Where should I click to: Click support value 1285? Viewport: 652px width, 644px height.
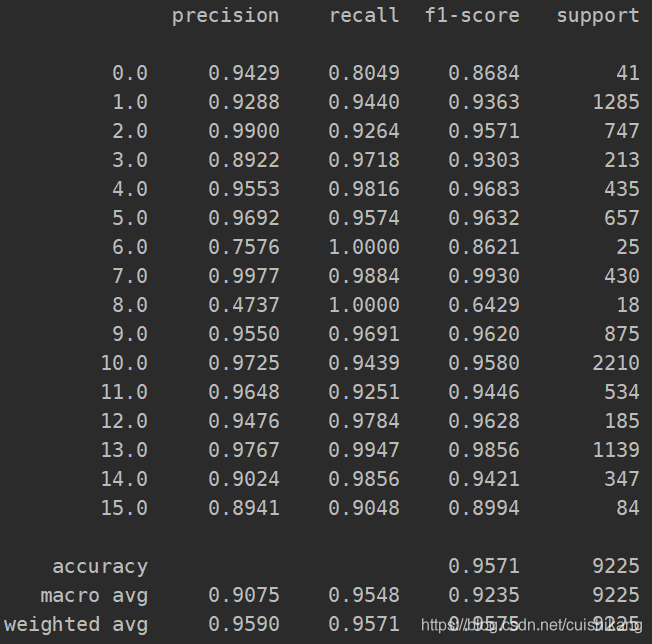616,102
